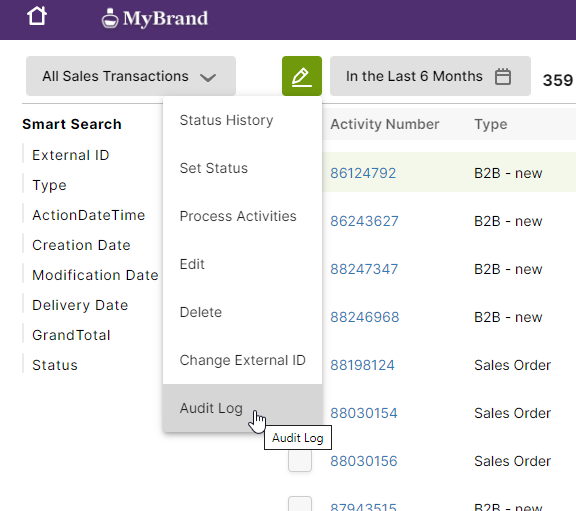Open calendar icon in date filter
This screenshot has height=511, width=576.
pos(503,76)
